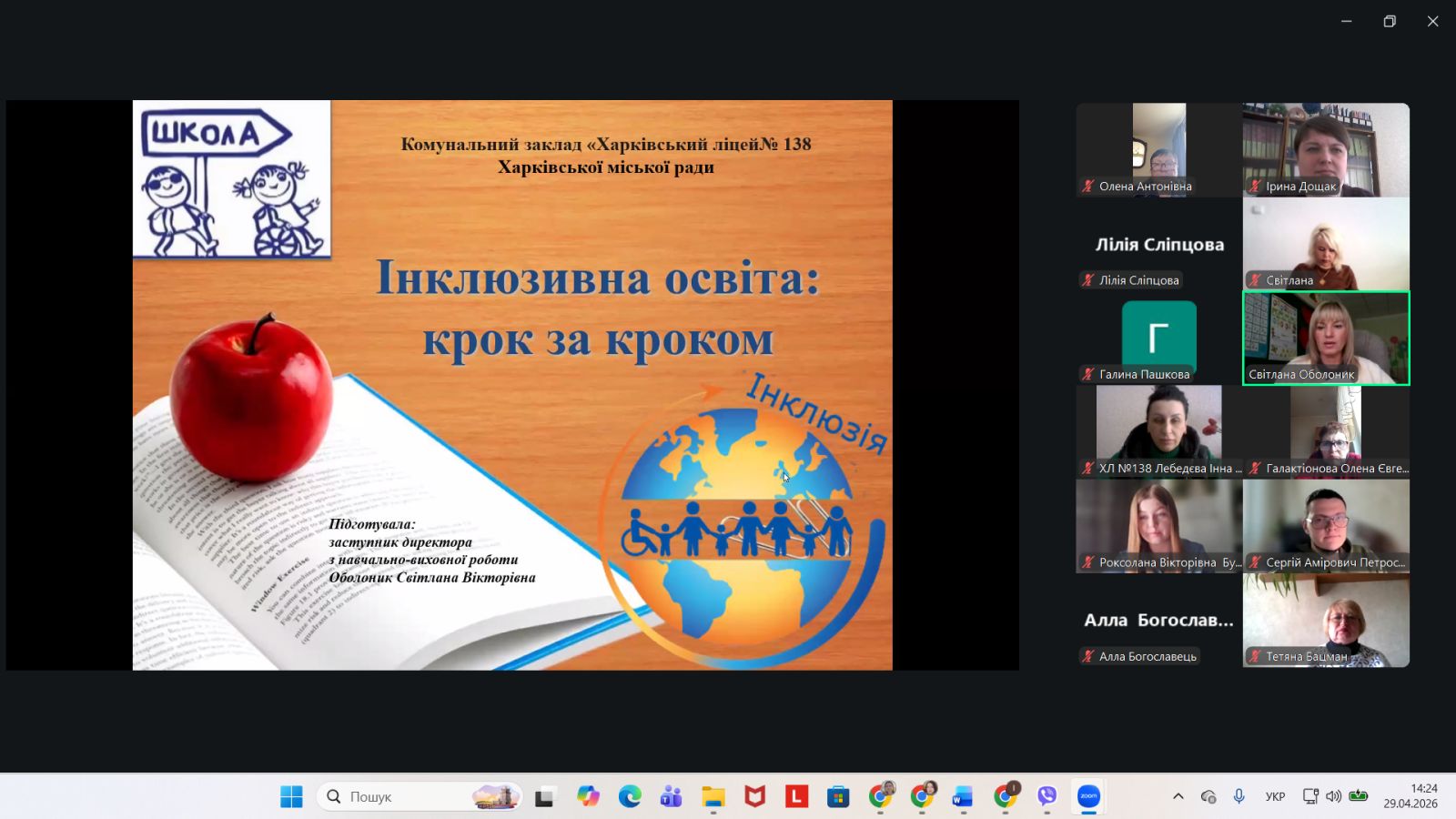This screenshot has height=819, width=1456.
Task: Toggle the system tray microphone icon
Action: click(x=1239, y=796)
